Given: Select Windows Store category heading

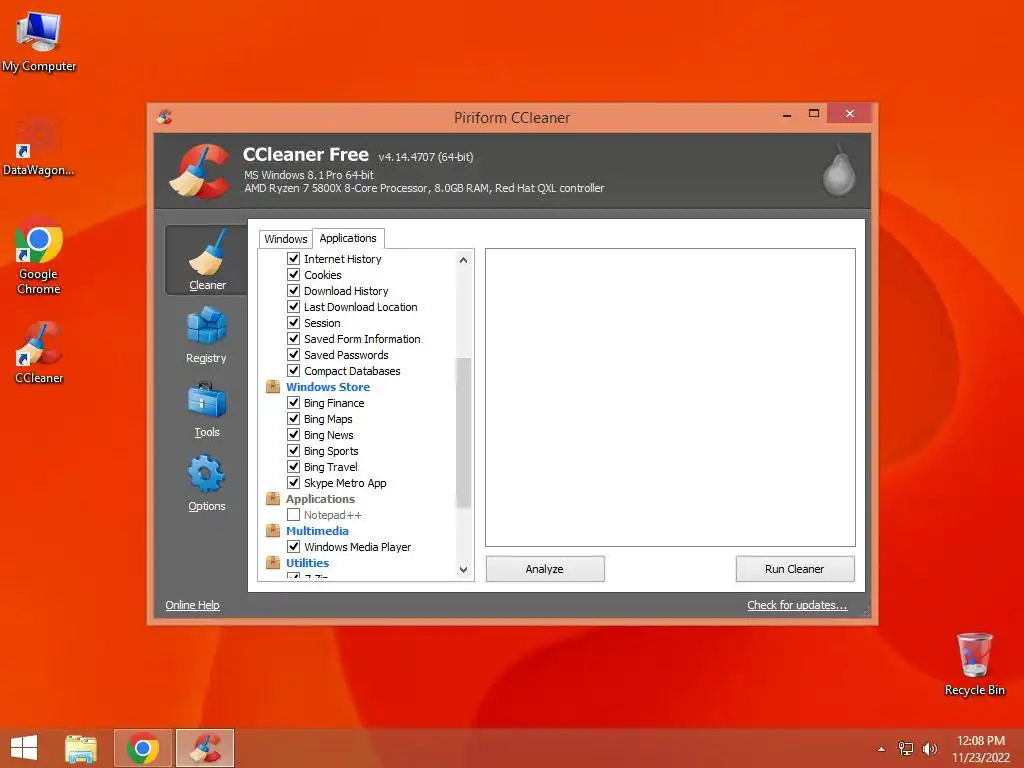Looking at the screenshot, I should [328, 387].
